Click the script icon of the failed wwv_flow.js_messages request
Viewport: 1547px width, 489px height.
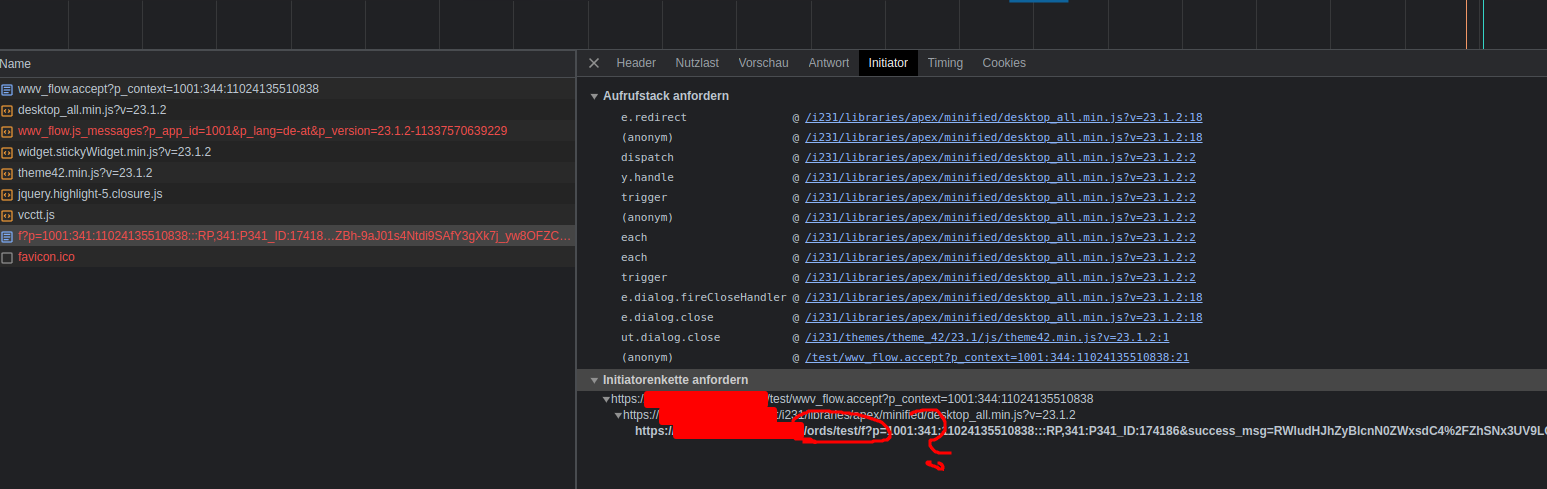7,131
